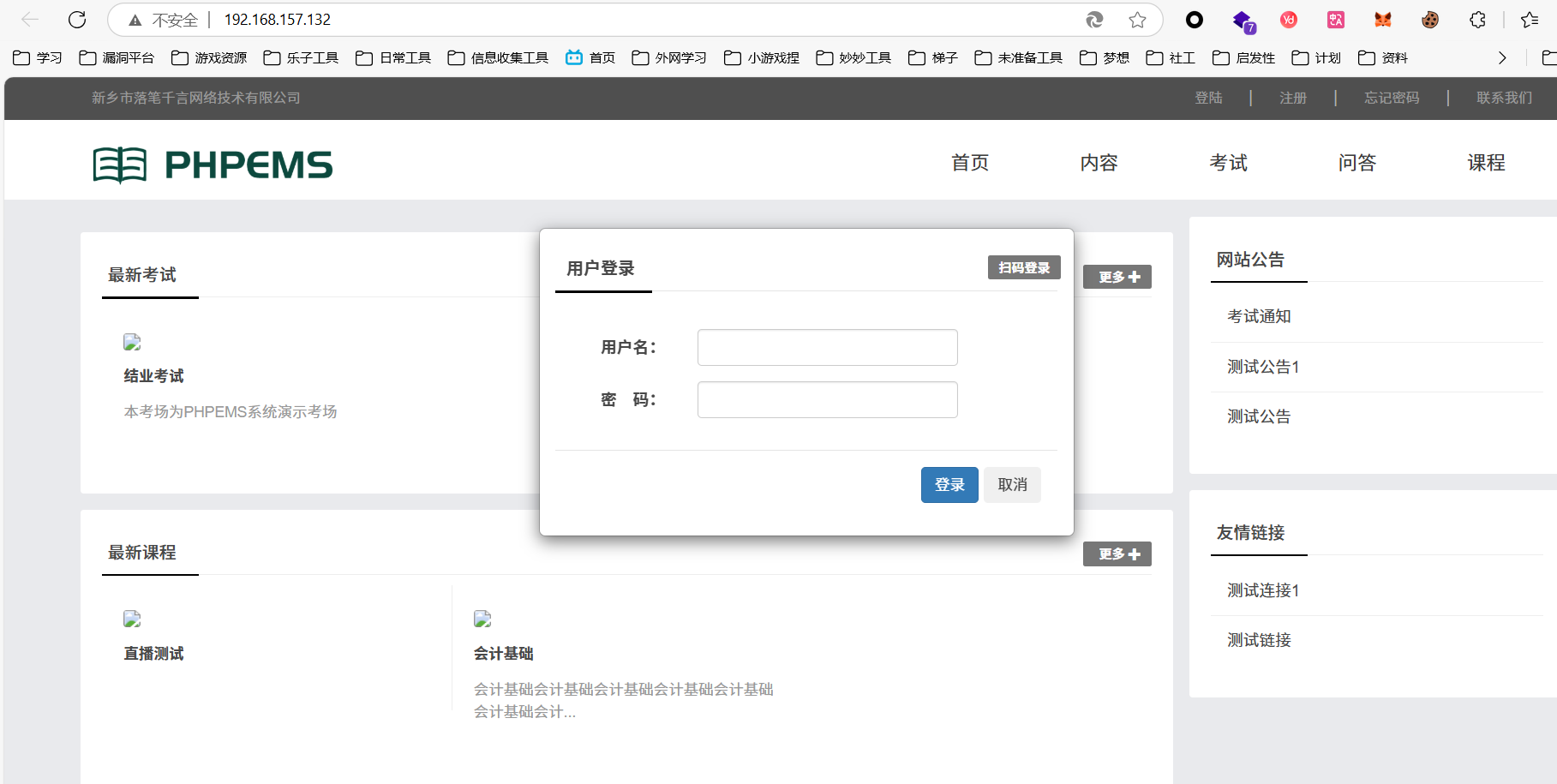The height and width of the screenshot is (784, 1557).
Task: Click the 注册 link in the top bar
Action: click(x=1293, y=98)
